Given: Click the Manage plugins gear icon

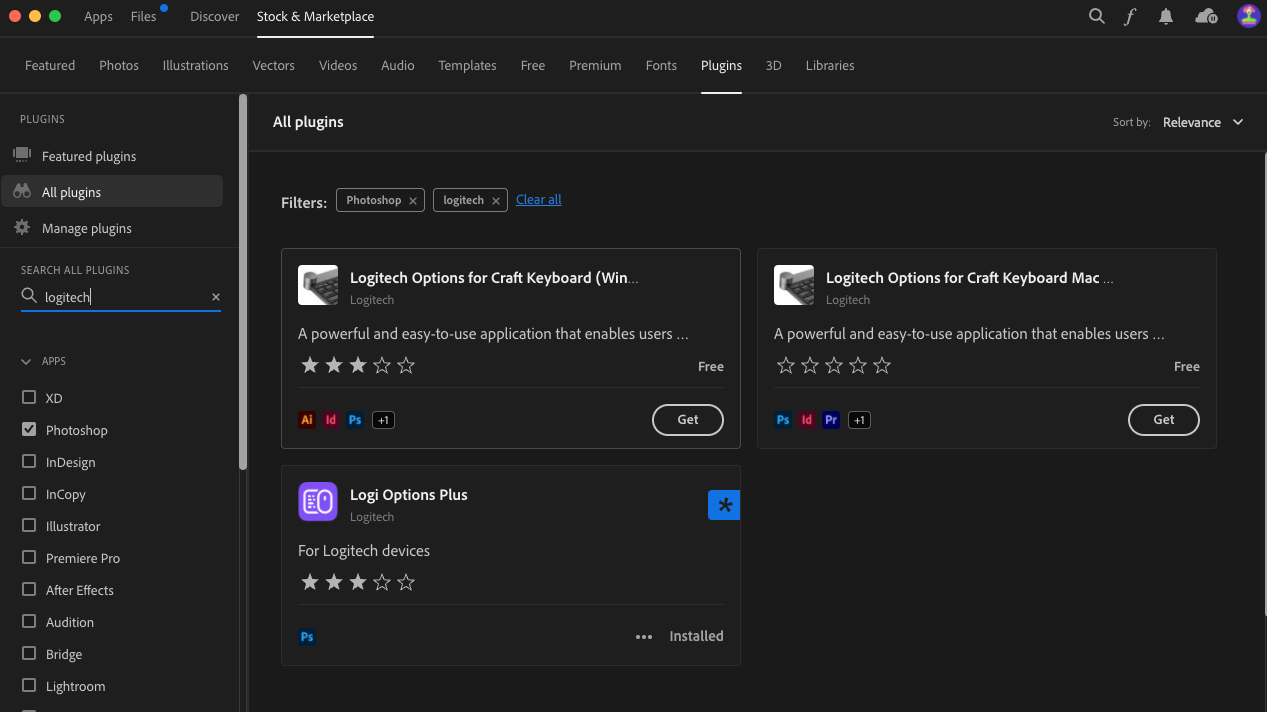Looking at the screenshot, I should [x=21, y=227].
